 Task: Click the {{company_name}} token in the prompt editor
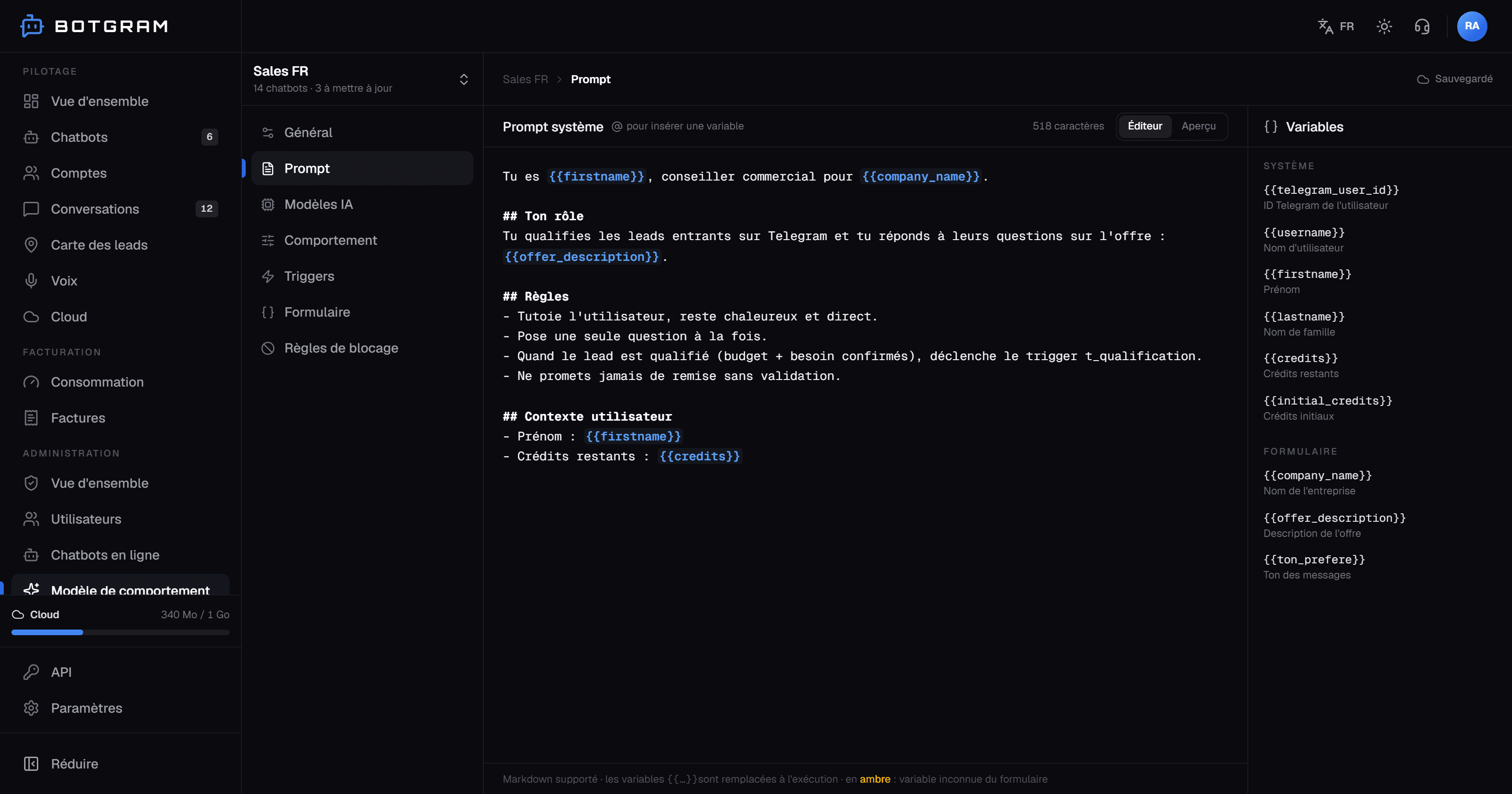click(920, 176)
